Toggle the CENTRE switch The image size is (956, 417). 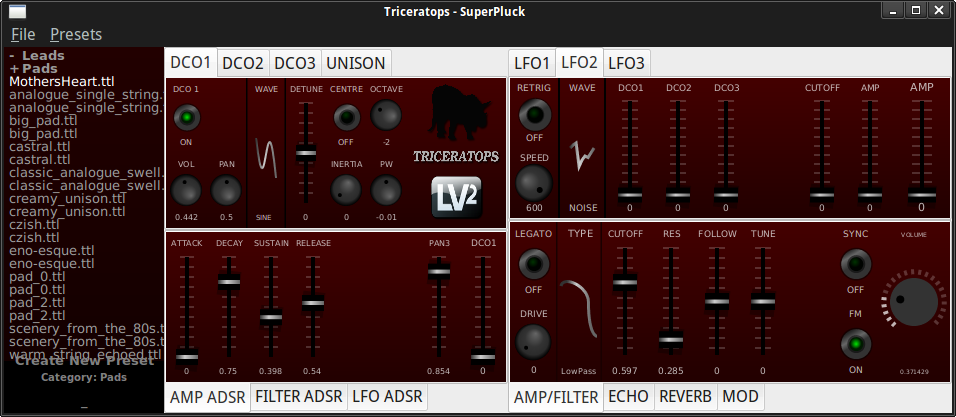(x=346, y=117)
